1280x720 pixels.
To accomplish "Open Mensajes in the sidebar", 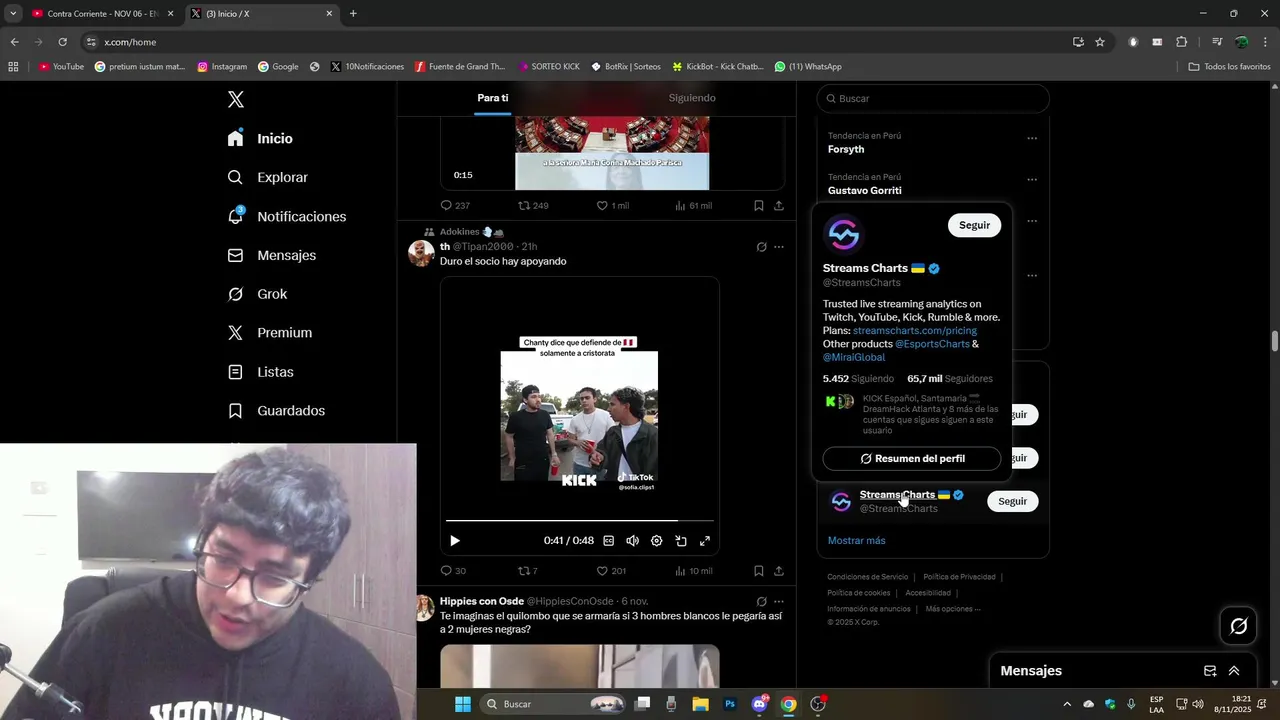I will tap(272, 255).
